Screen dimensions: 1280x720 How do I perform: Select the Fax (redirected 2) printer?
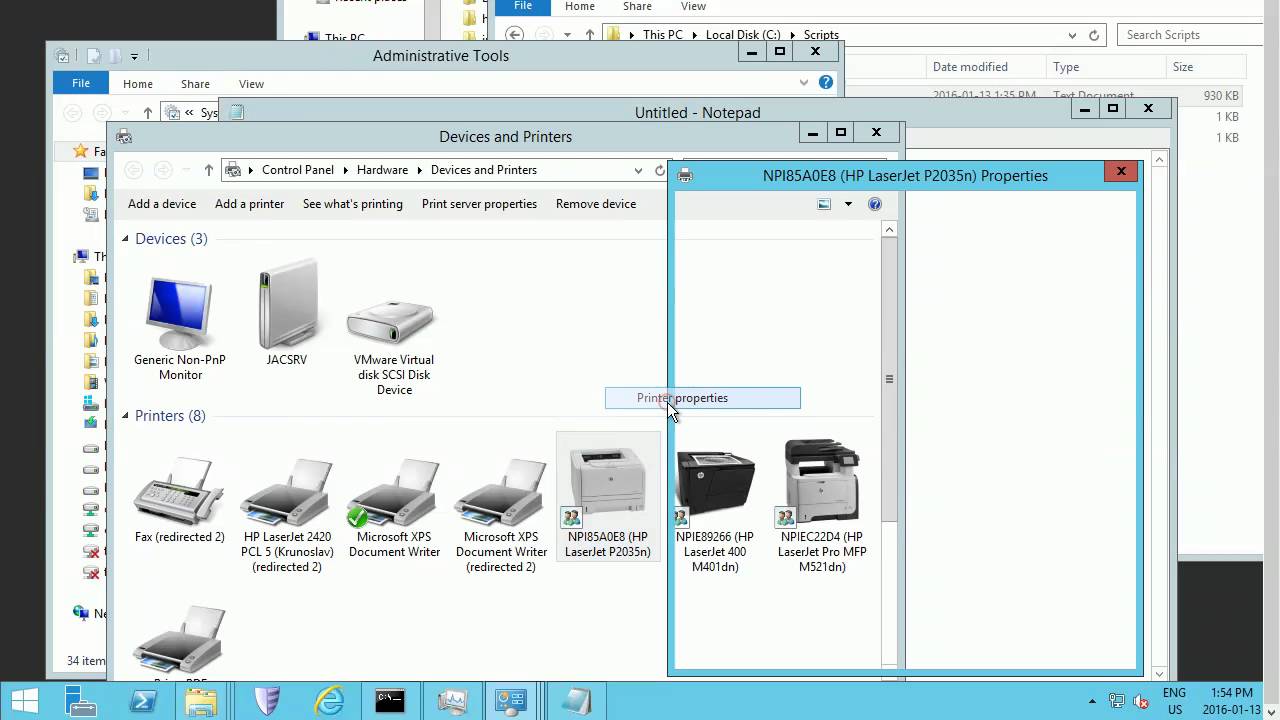coord(180,500)
